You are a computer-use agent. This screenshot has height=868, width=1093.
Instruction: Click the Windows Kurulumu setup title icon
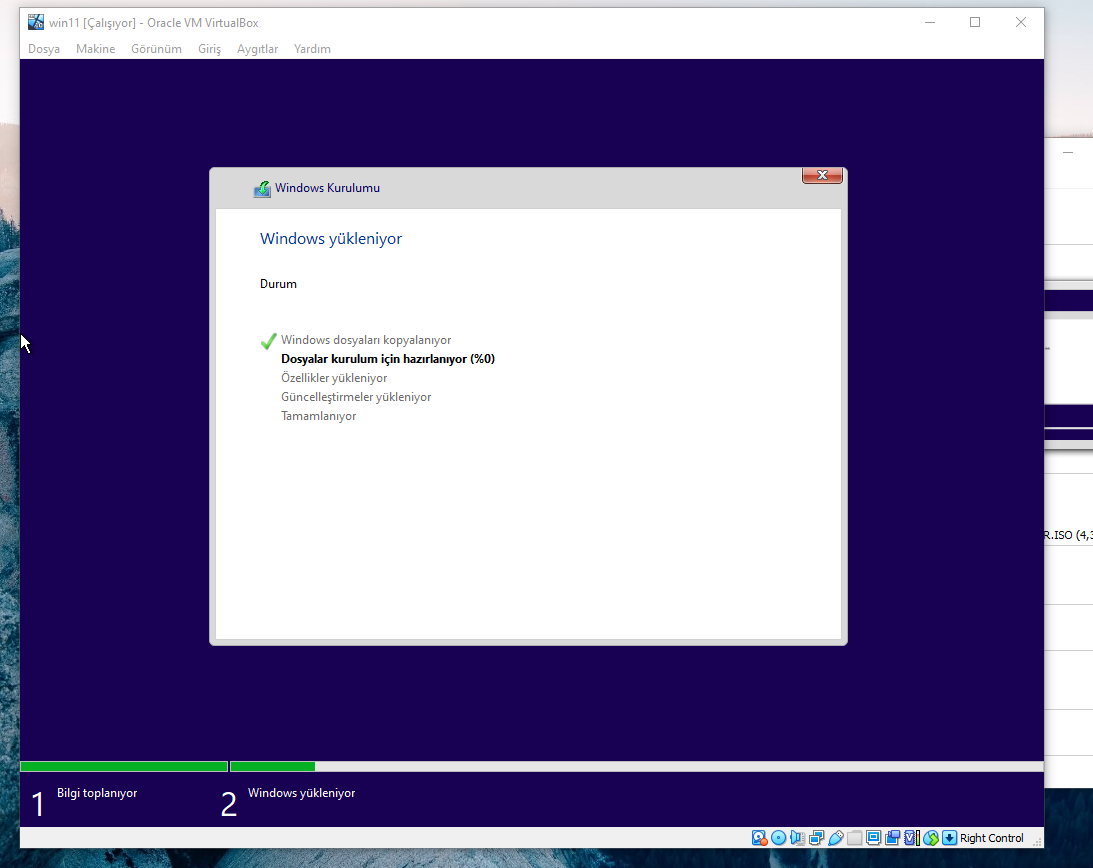(262, 189)
